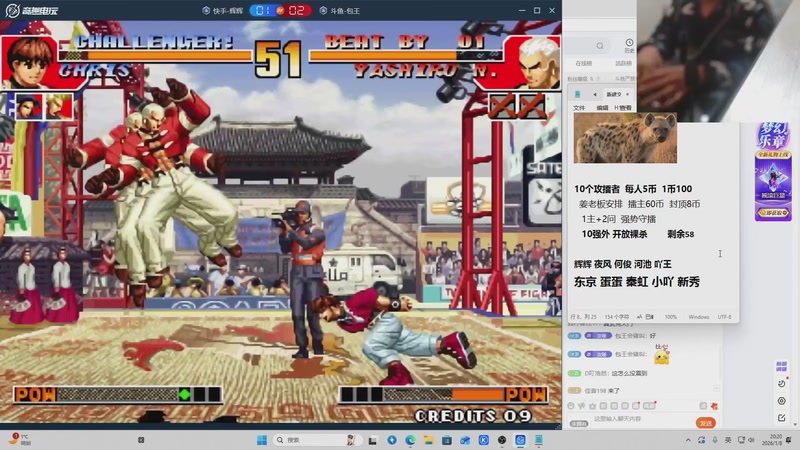Open Microsoft Edge from the taskbar

point(410,440)
